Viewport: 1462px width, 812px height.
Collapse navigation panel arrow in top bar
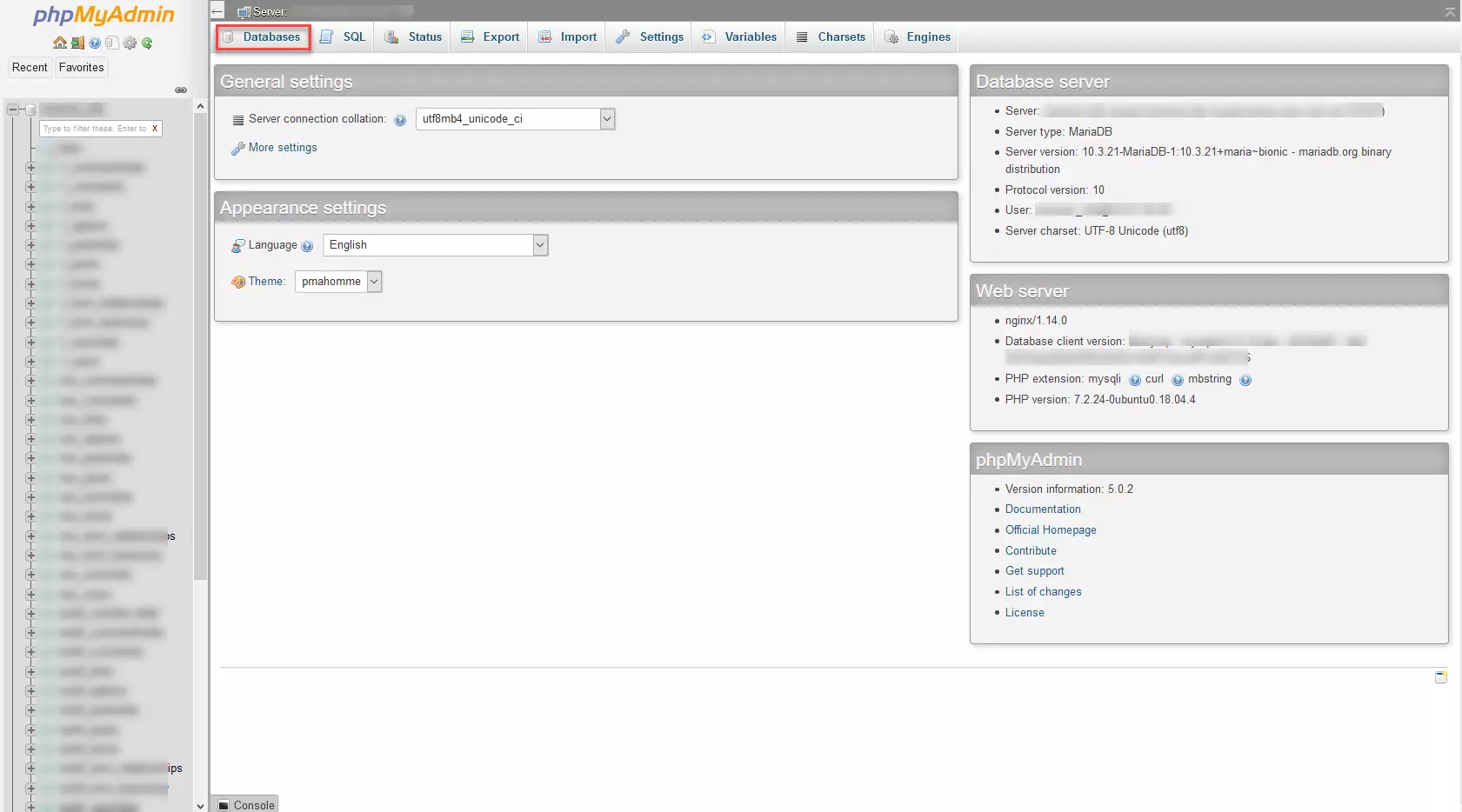(217, 11)
